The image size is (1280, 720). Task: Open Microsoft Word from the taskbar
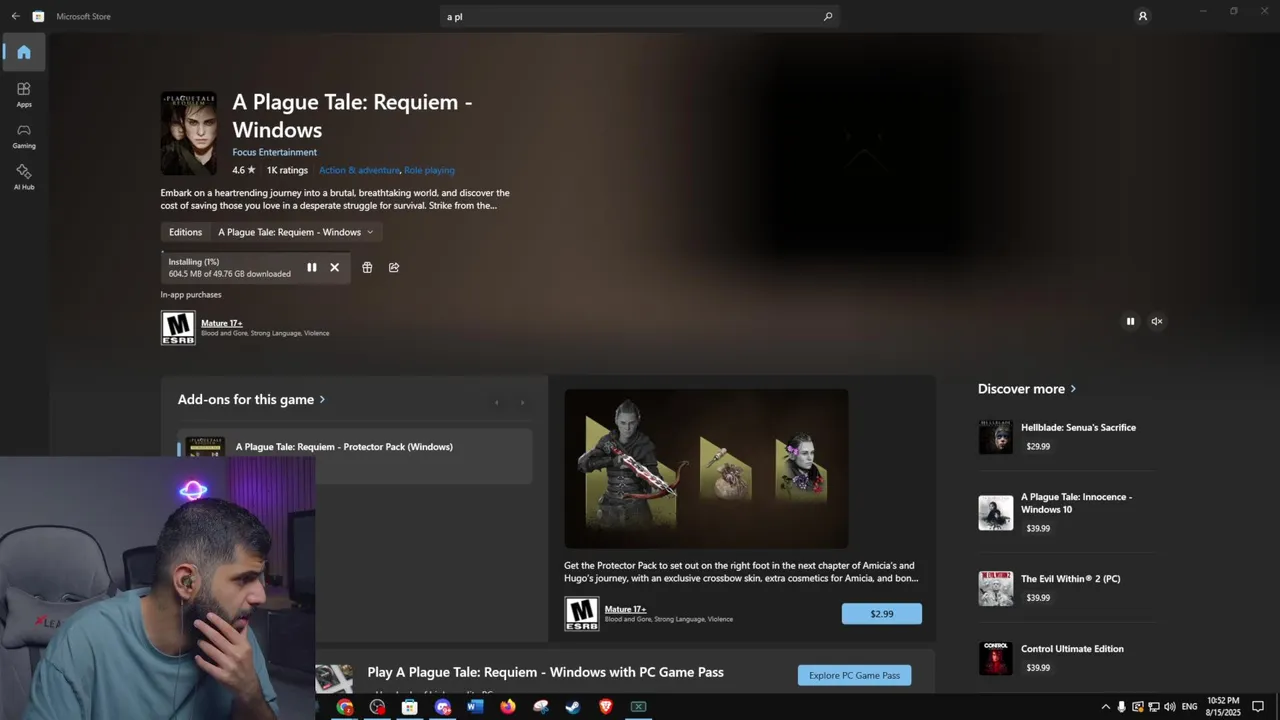point(475,707)
